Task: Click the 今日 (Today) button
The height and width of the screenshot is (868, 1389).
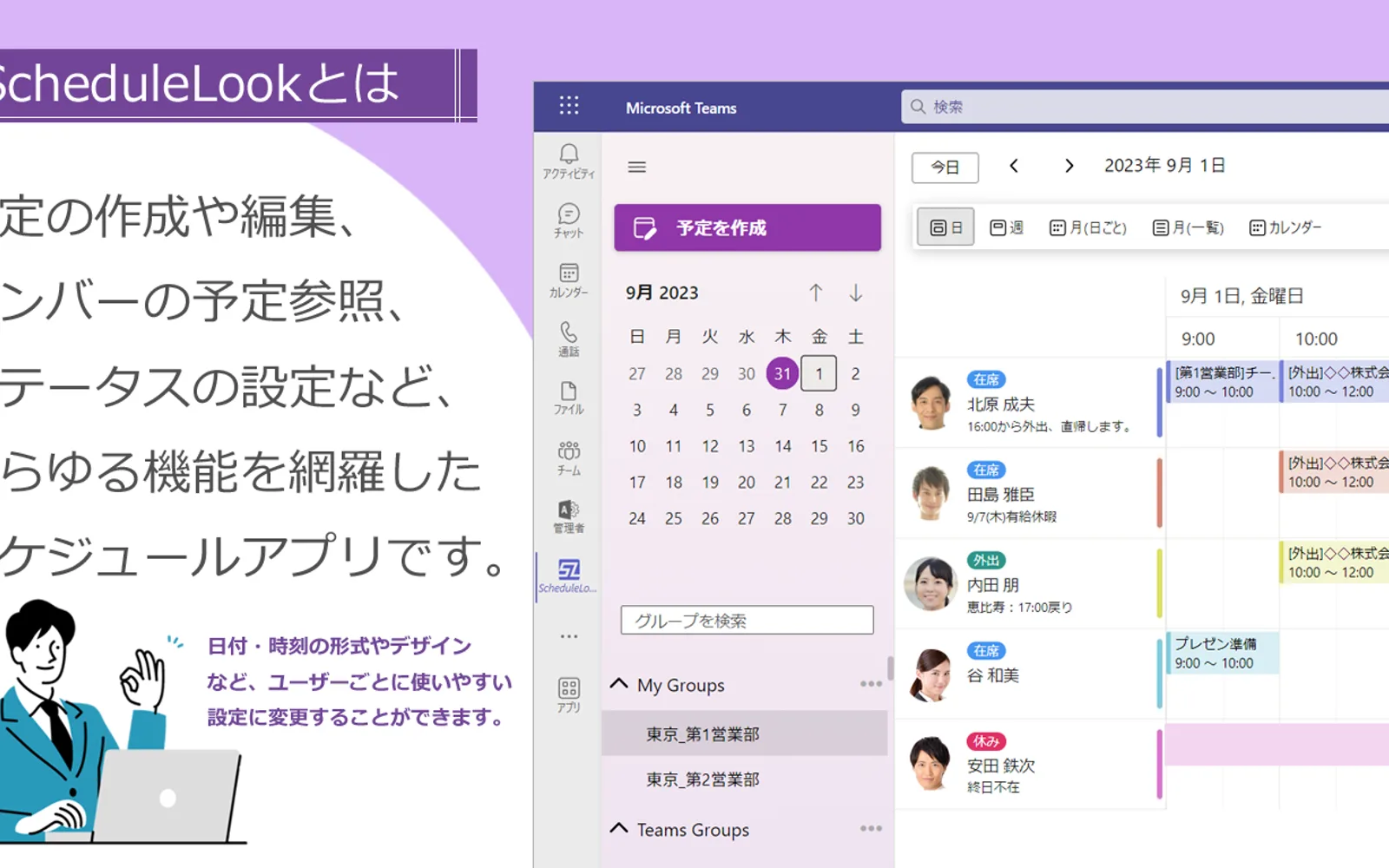Action: (945, 167)
